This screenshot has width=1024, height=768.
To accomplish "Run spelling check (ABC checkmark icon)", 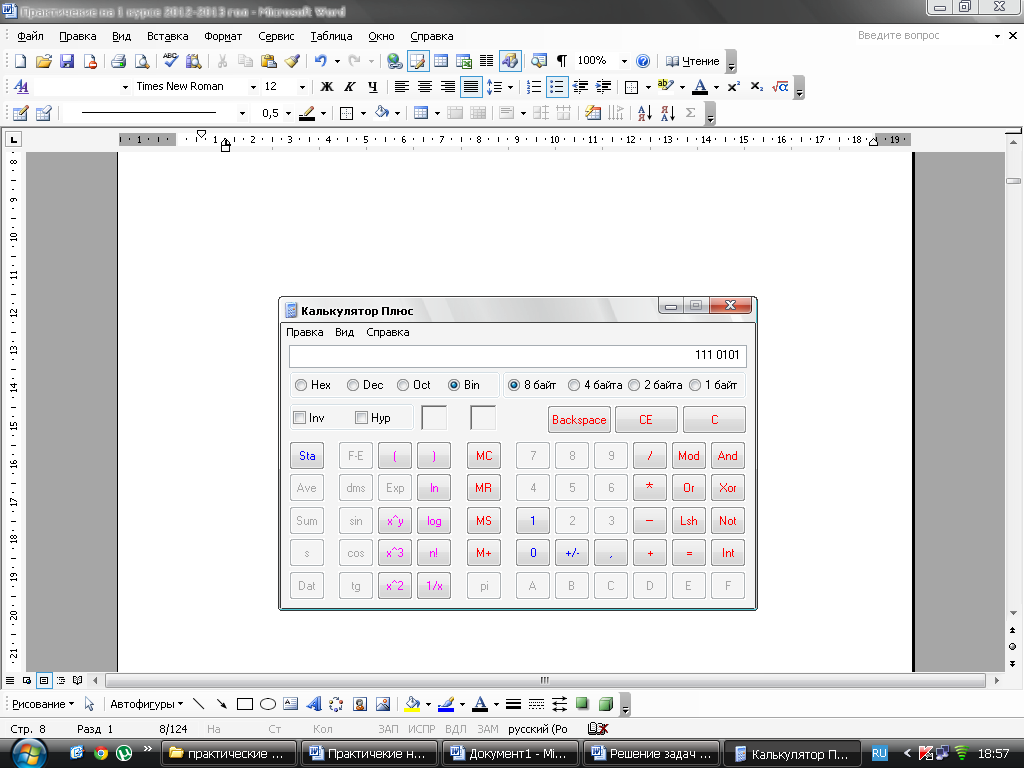I will click(170, 61).
